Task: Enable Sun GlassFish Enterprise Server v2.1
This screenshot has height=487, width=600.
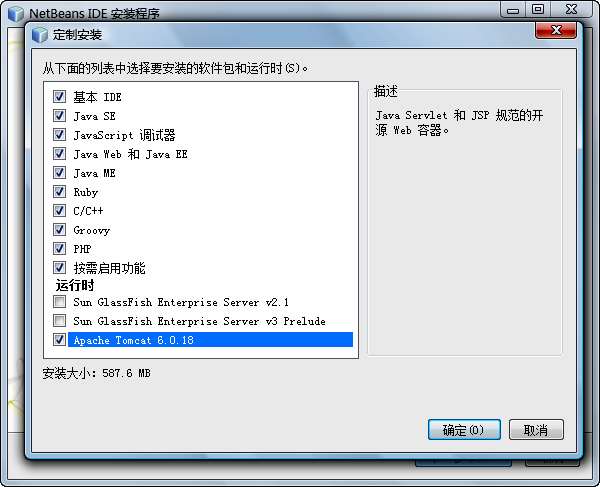Action: click(x=59, y=302)
